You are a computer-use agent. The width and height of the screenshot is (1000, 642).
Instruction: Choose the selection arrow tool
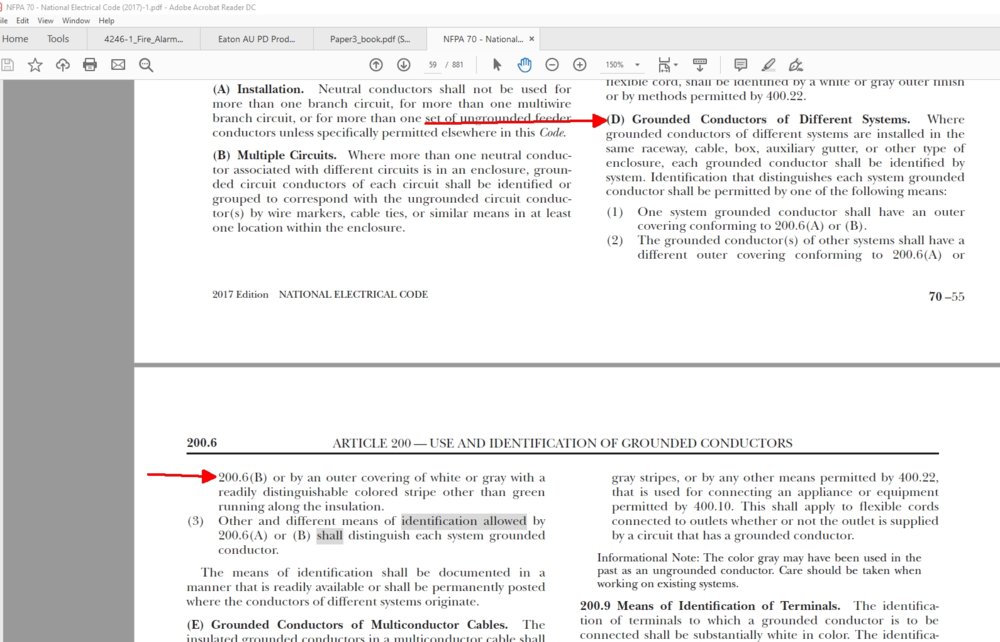click(x=497, y=64)
